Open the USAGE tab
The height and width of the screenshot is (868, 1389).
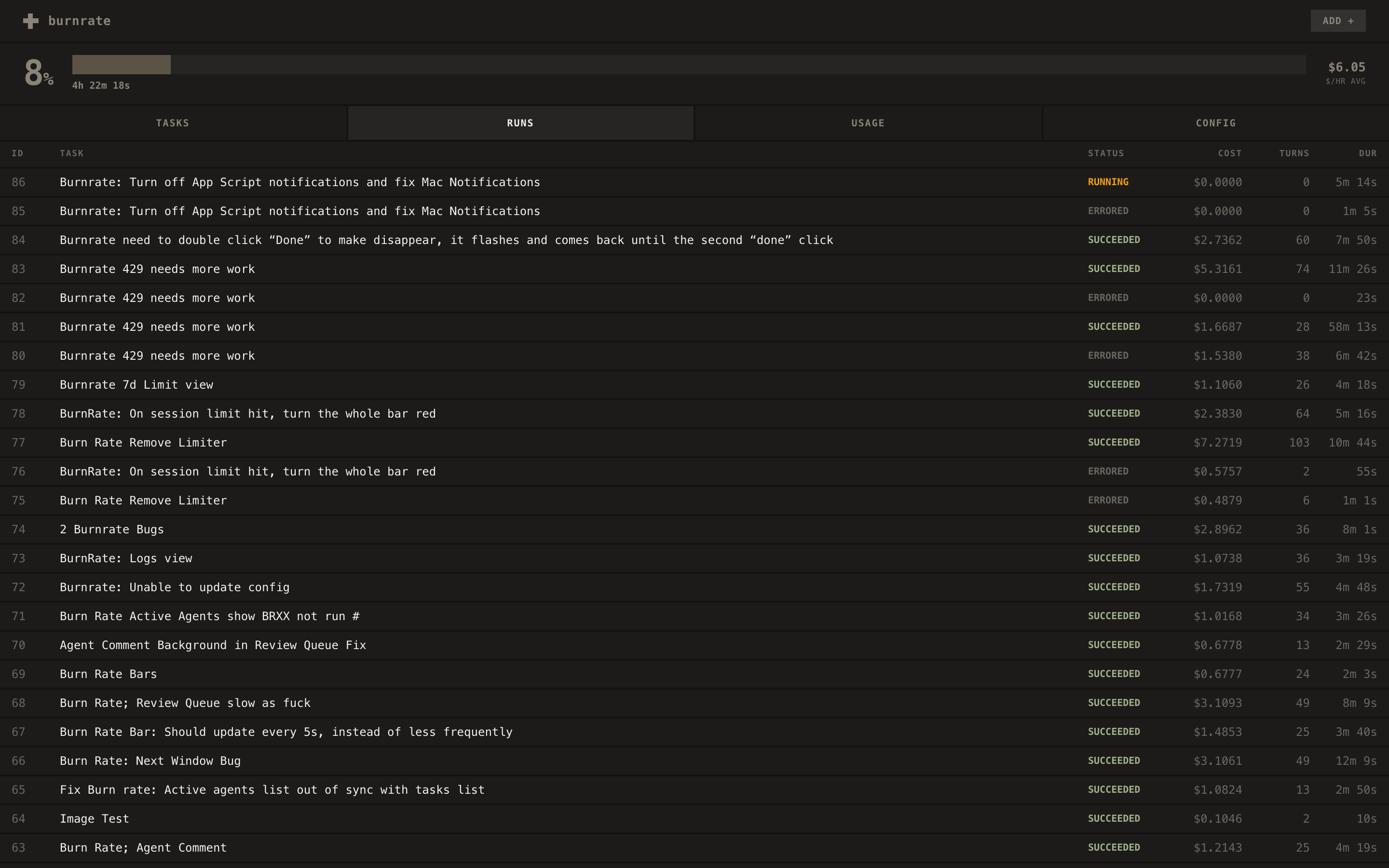(869, 123)
